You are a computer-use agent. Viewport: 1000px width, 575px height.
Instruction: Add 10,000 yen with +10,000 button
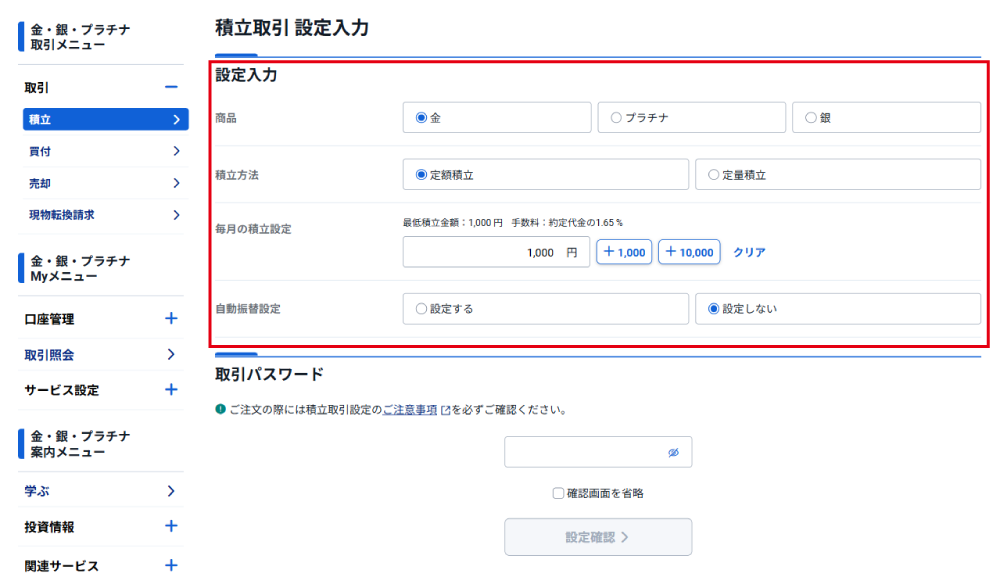(690, 253)
